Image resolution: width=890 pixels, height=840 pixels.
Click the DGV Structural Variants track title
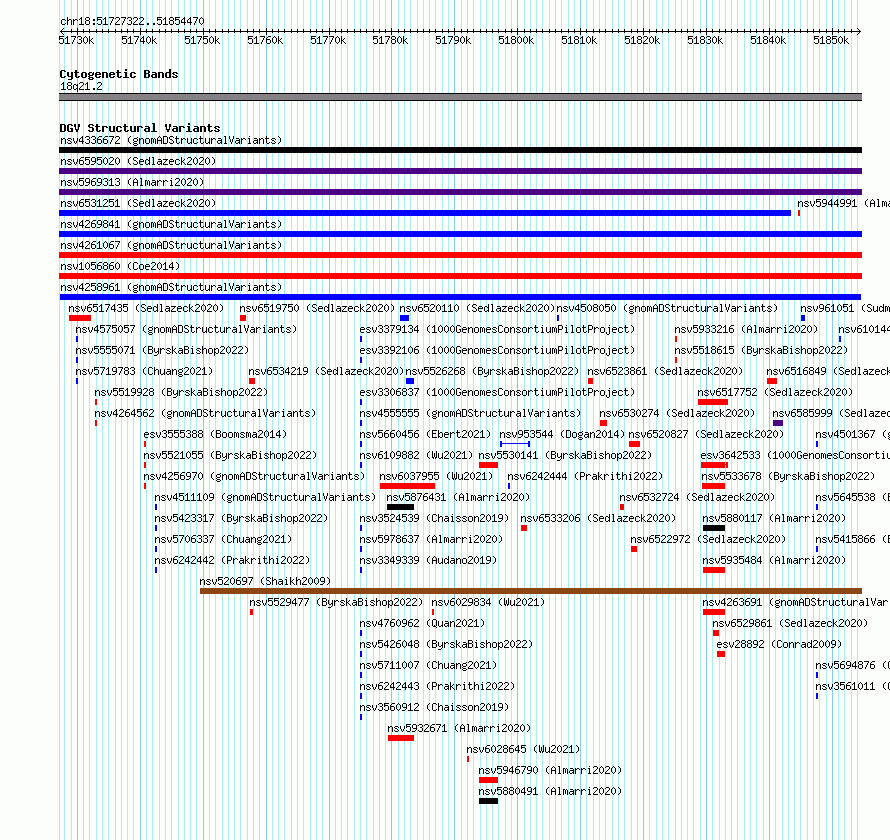pyautogui.click(x=140, y=128)
